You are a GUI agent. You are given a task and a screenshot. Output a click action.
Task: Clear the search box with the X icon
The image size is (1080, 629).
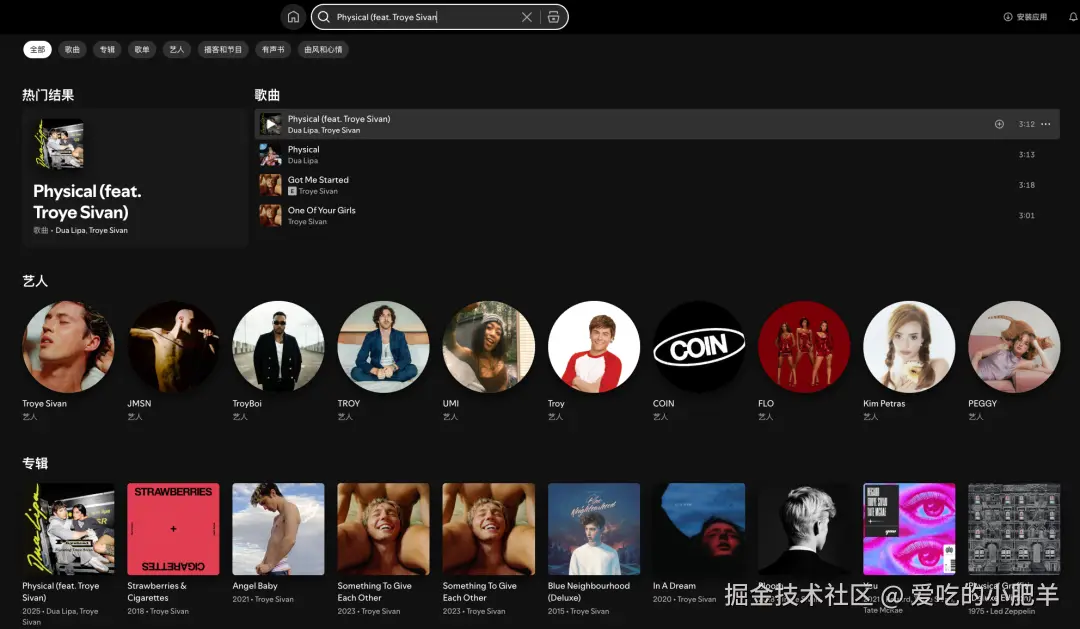[527, 16]
